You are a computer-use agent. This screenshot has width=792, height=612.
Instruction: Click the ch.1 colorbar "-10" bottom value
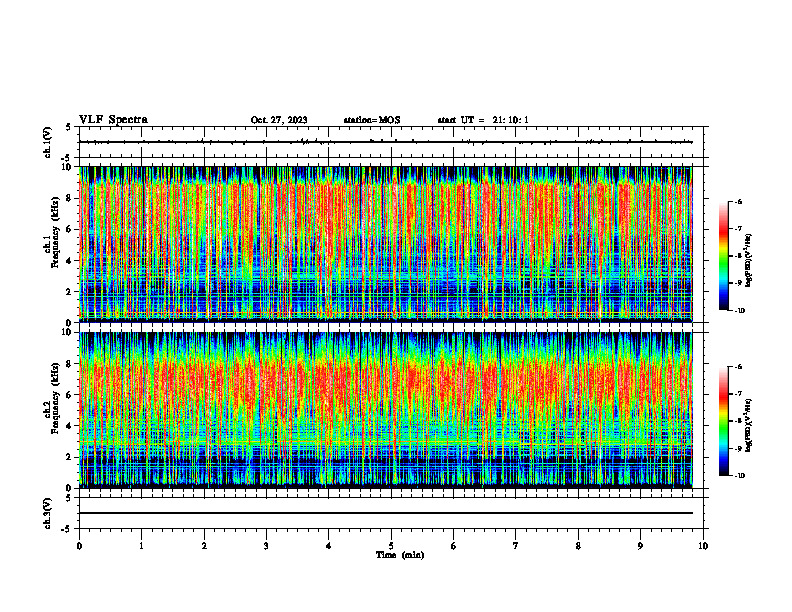tap(739, 311)
